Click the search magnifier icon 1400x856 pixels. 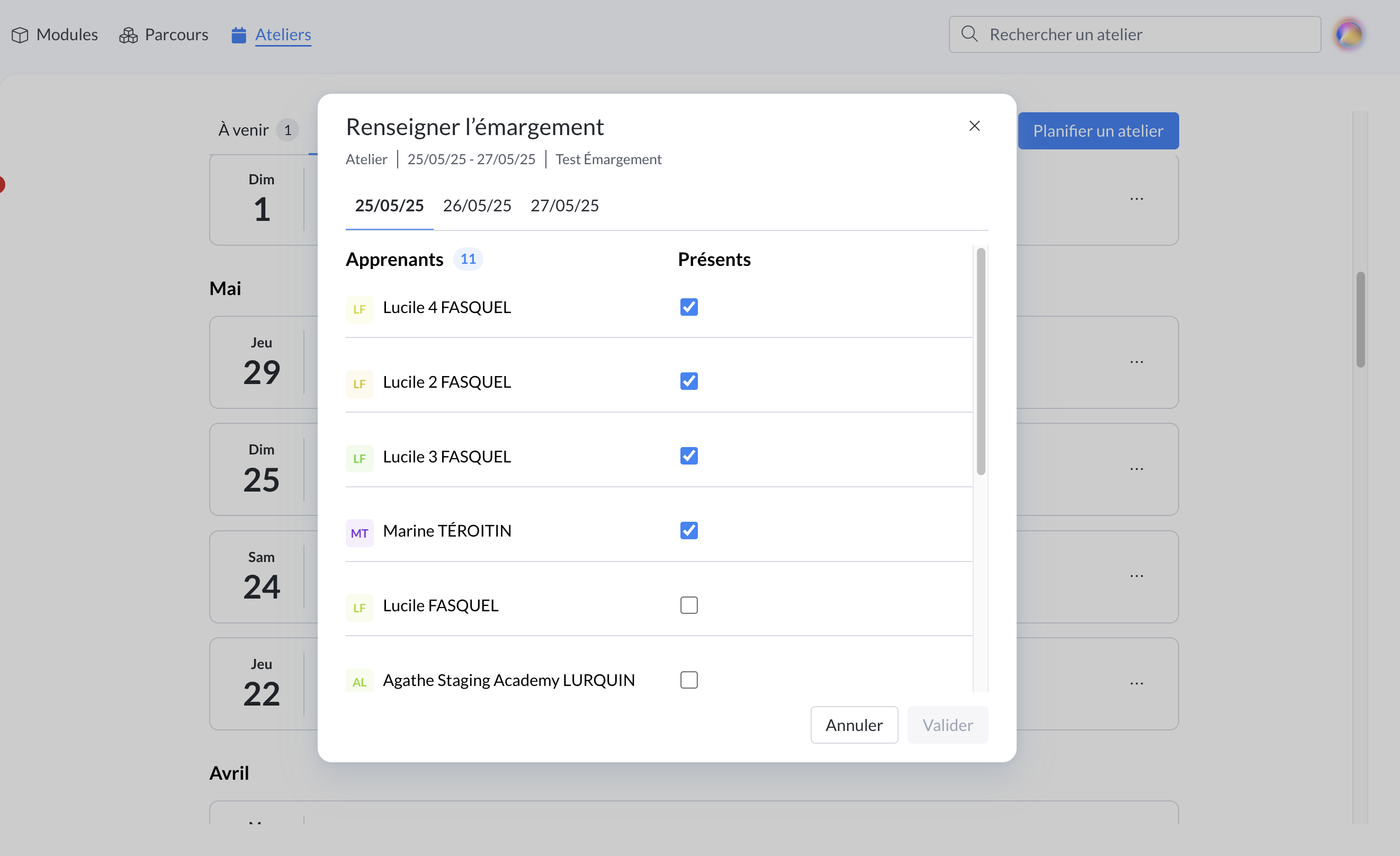pyautogui.click(x=970, y=34)
